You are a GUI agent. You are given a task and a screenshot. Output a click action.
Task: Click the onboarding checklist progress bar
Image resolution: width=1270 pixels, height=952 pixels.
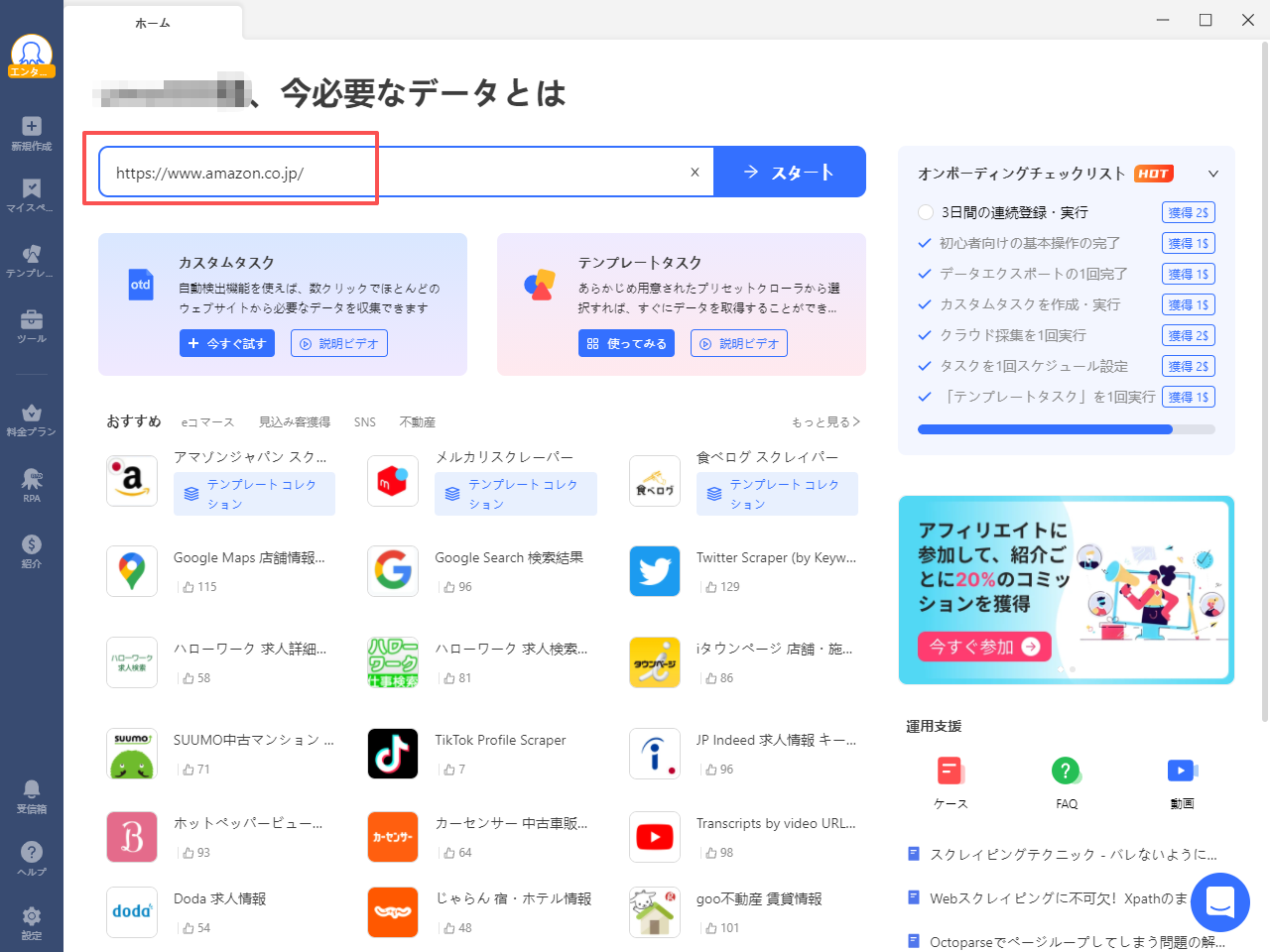(x=1067, y=429)
